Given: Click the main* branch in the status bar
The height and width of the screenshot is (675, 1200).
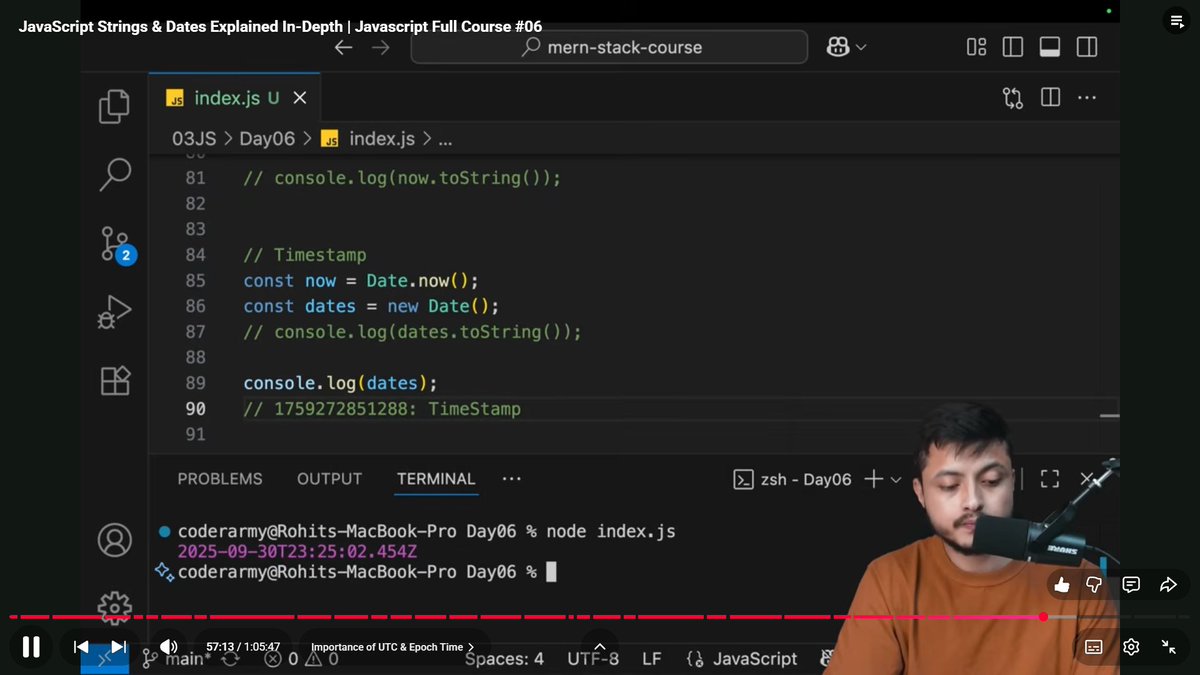Looking at the screenshot, I should point(184,659).
